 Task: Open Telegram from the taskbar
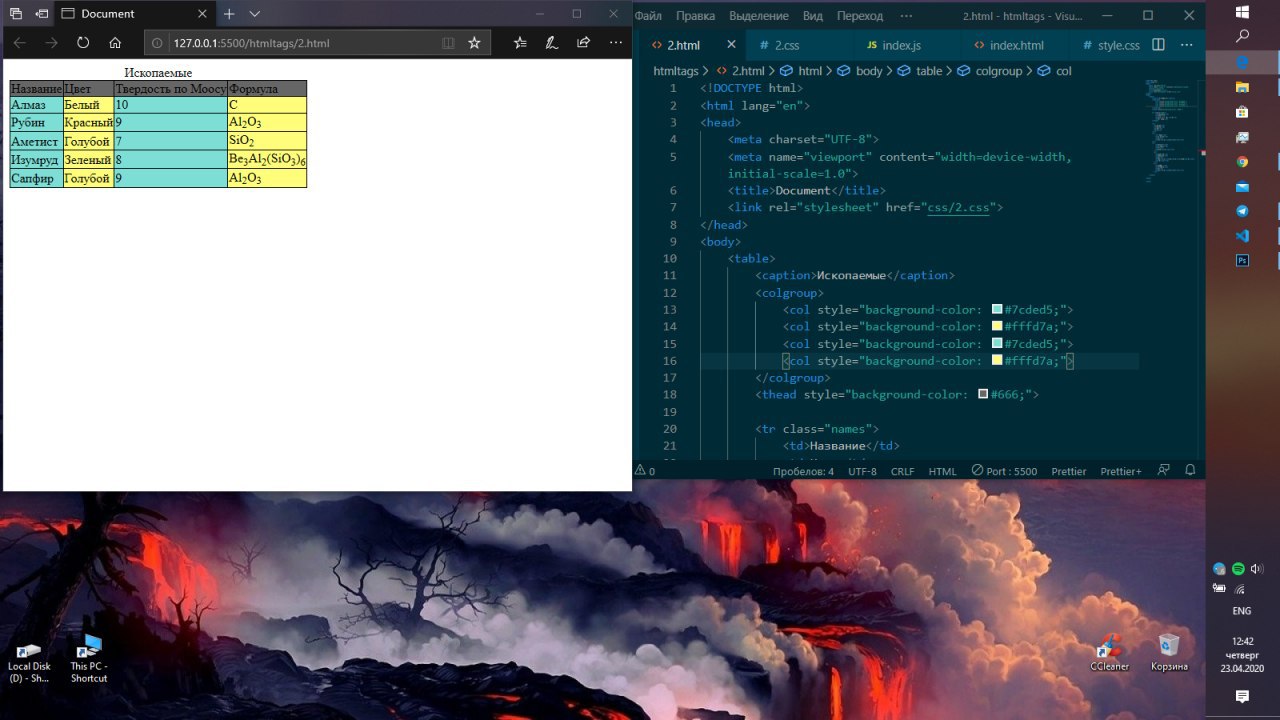pos(1242,211)
